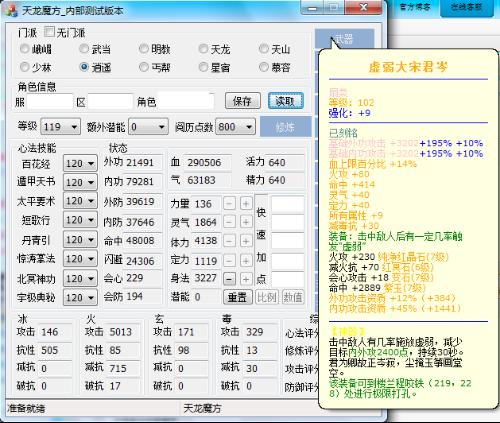Screen dimensions: 500x423
Task: Click the 区 zone input field
Action: [x=110, y=101]
